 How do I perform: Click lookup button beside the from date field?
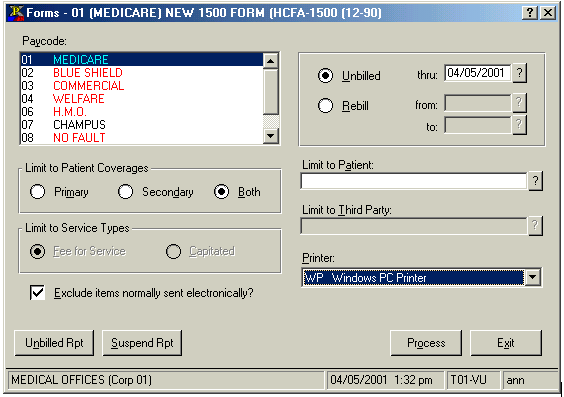coord(519,103)
